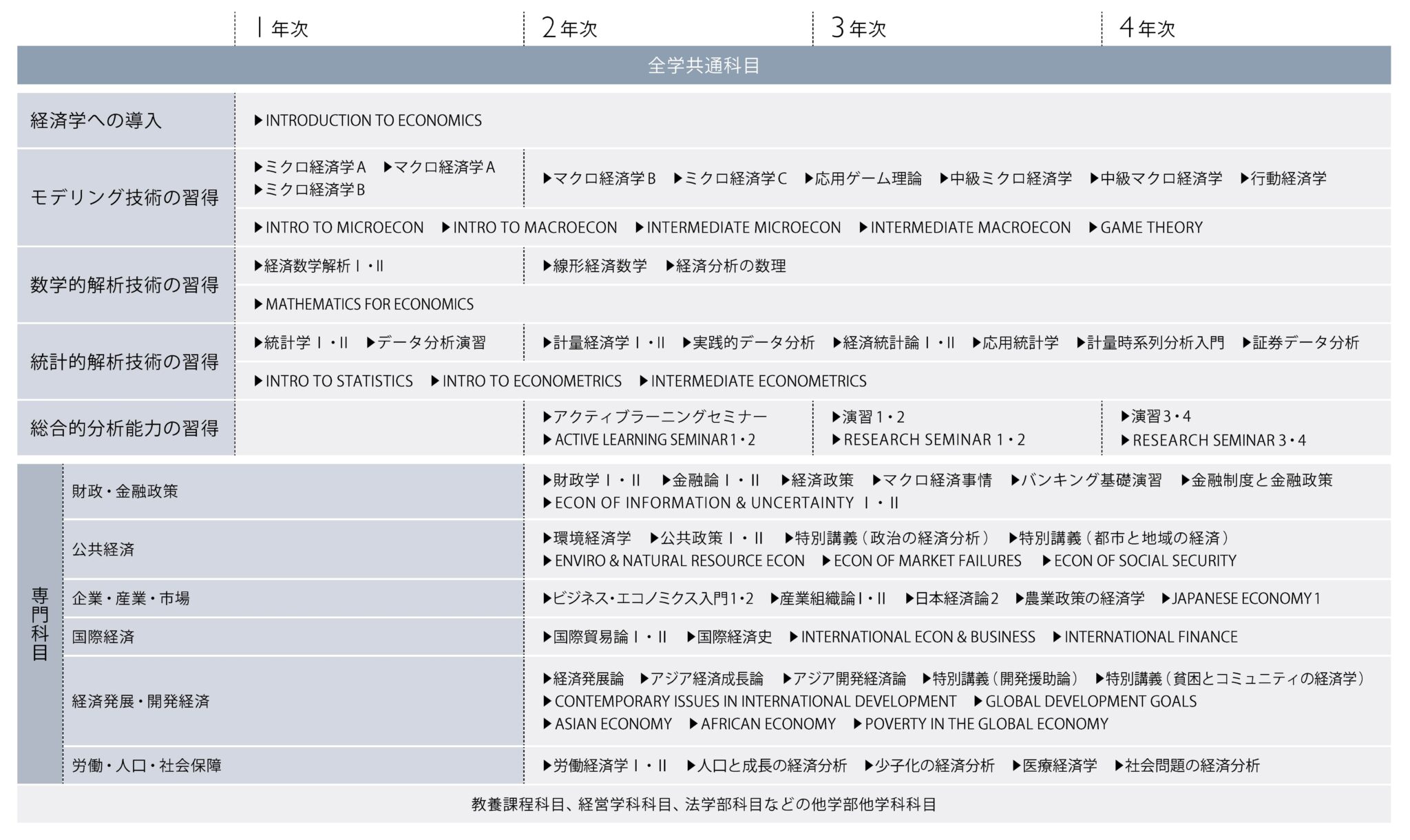The image size is (1410, 840).
Task: Click 財政学Ⅰ・Ⅱ course
Action: point(592,481)
